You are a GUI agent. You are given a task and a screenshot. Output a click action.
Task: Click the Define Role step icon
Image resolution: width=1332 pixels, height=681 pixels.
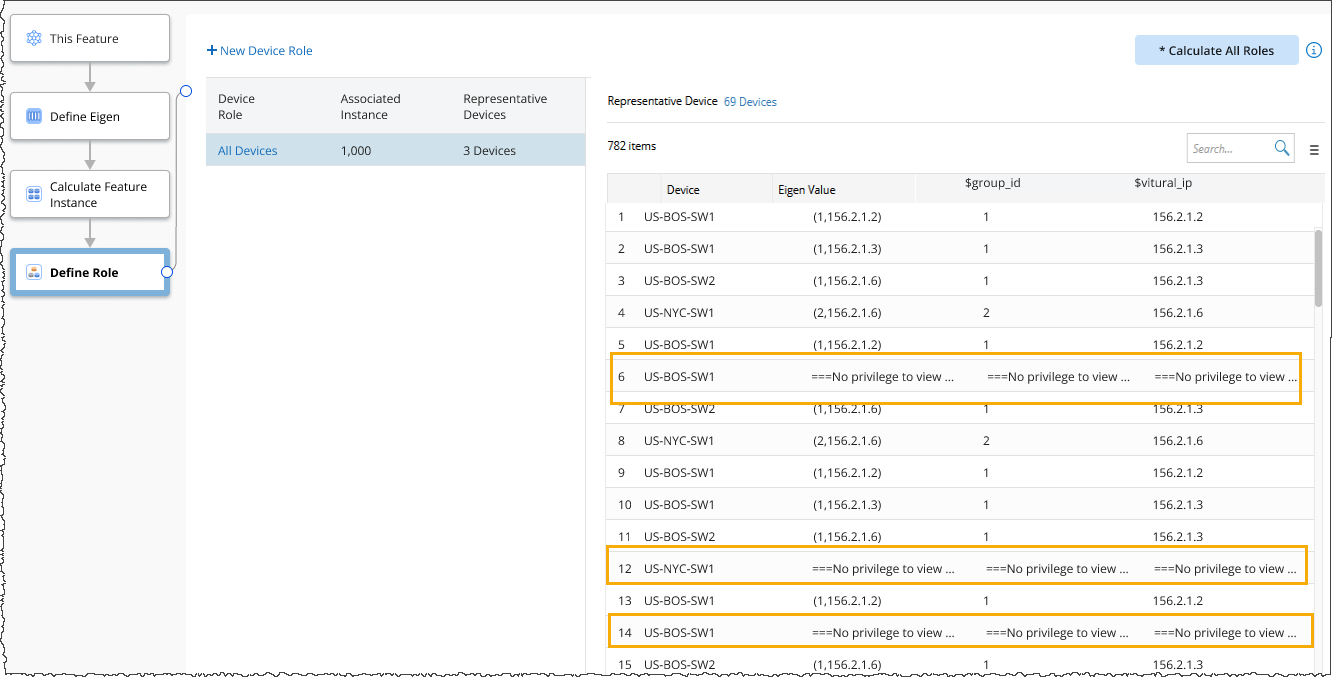[34, 273]
